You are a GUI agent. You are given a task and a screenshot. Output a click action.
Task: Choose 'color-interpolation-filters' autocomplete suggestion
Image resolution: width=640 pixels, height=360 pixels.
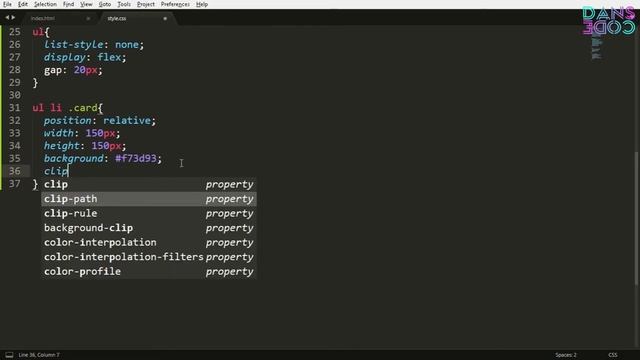point(149,257)
